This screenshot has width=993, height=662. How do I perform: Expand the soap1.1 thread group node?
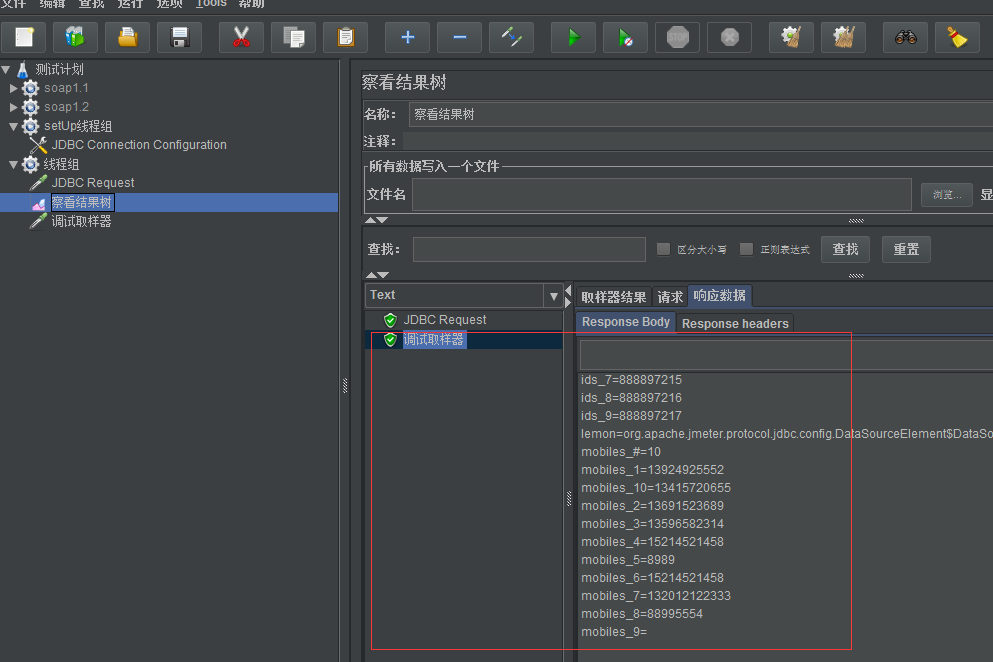pyautogui.click(x=14, y=88)
